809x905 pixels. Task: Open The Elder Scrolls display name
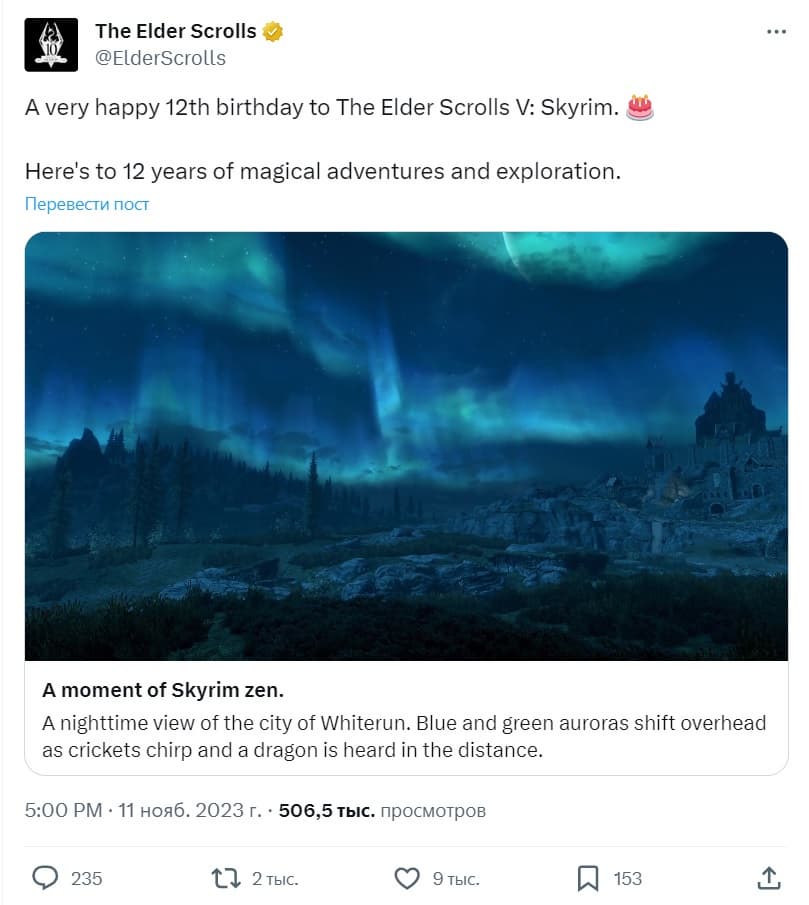[176, 32]
